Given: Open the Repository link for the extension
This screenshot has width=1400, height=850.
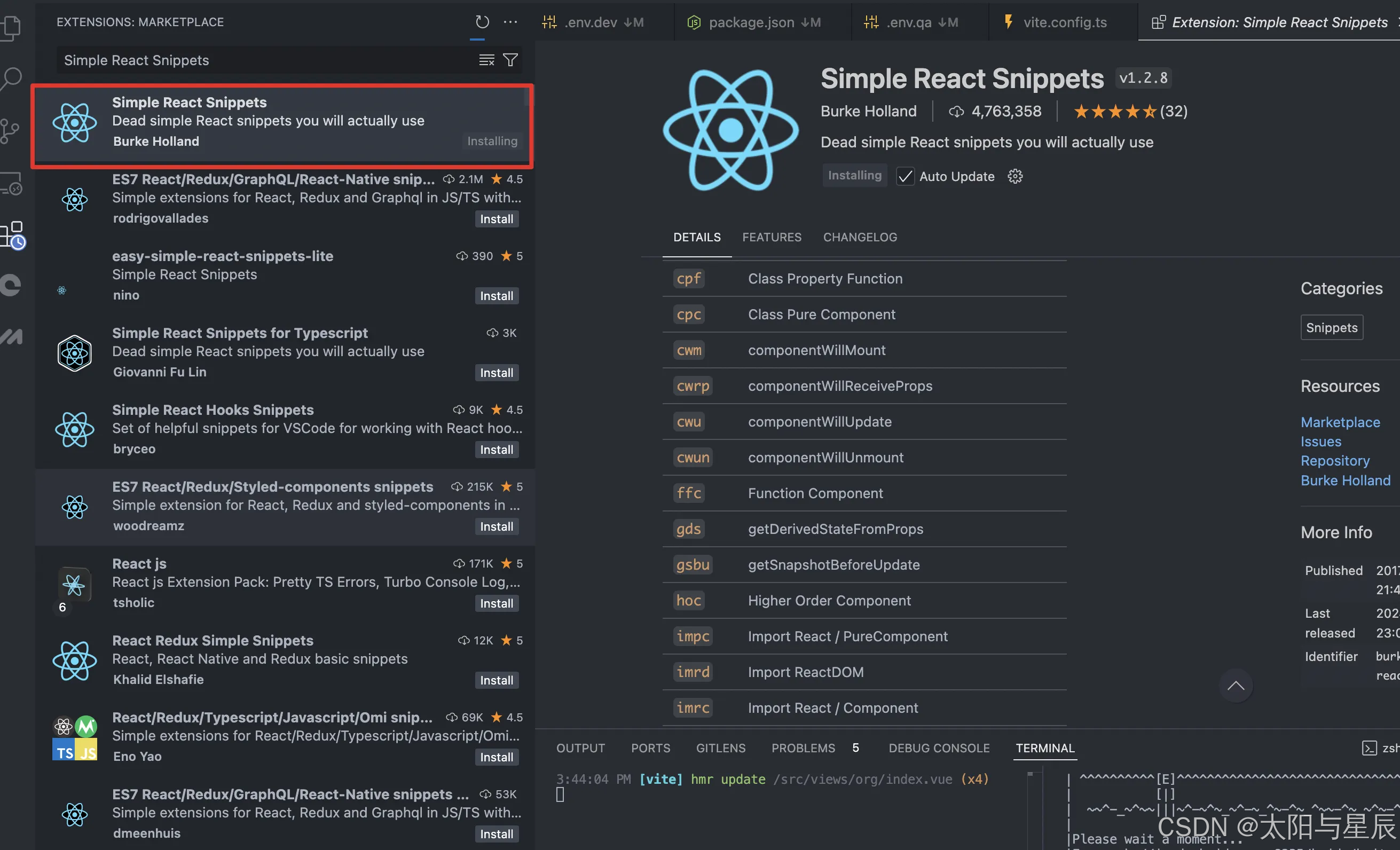Looking at the screenshot, I should coord(1335,460).
